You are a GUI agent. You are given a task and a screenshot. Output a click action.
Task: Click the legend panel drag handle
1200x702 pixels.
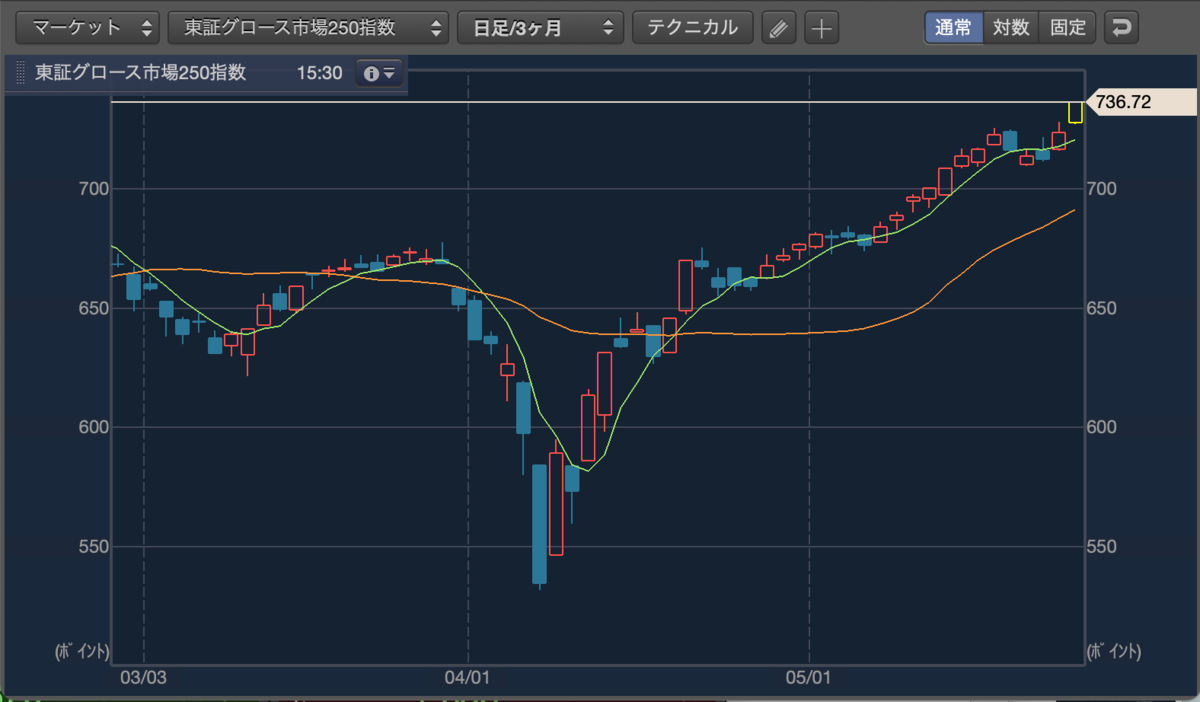(21, 73)
